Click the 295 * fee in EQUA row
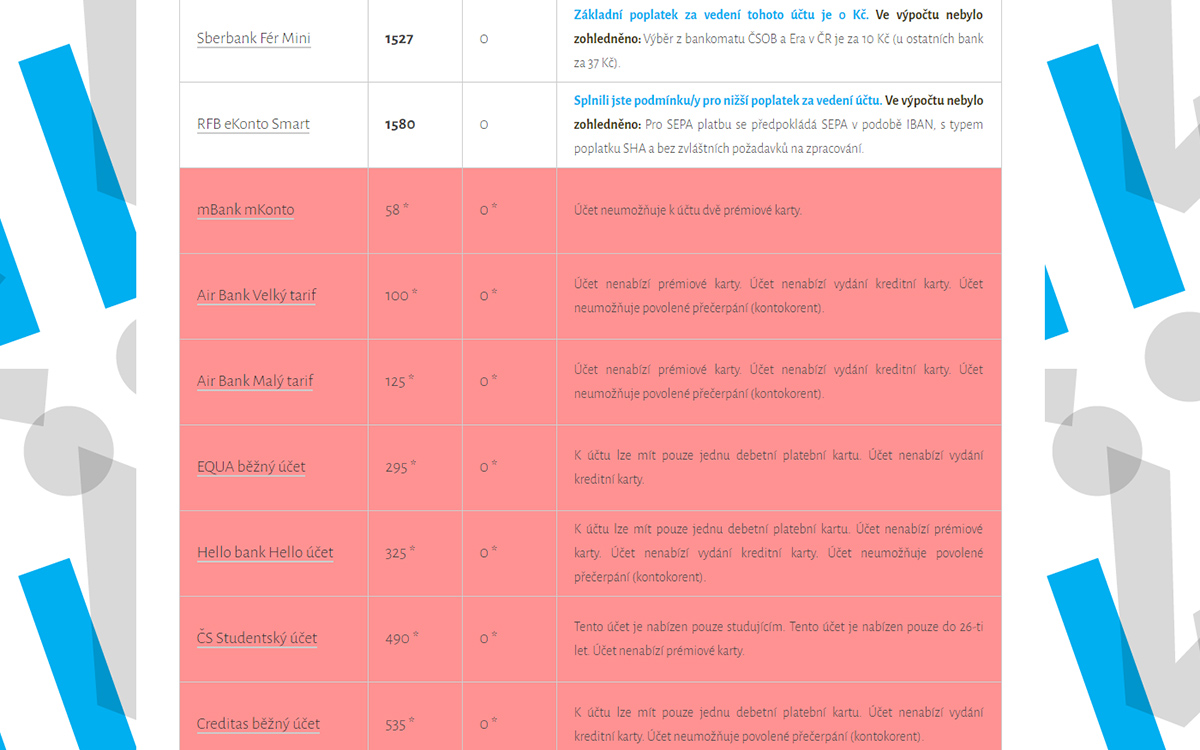Image resolution: width=1200 pixels, height=750 pixels. [x=400, y=467]
